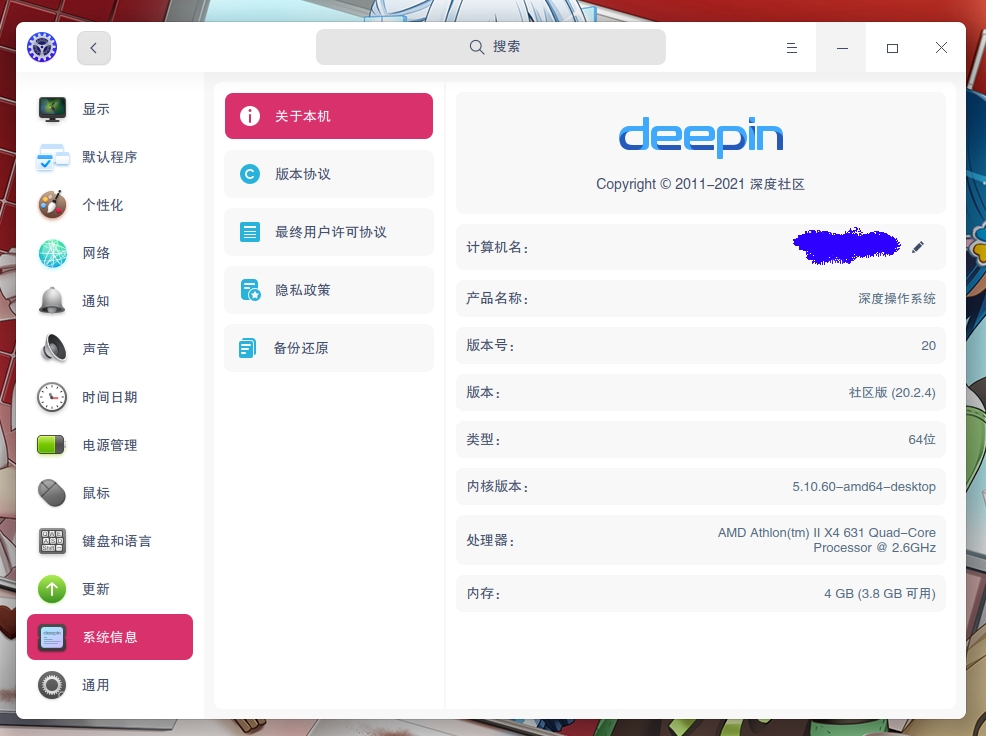Viewport: 986px width, 736px height.
Task: Click the 网络 sidebar label
Action: pos(96,253)
